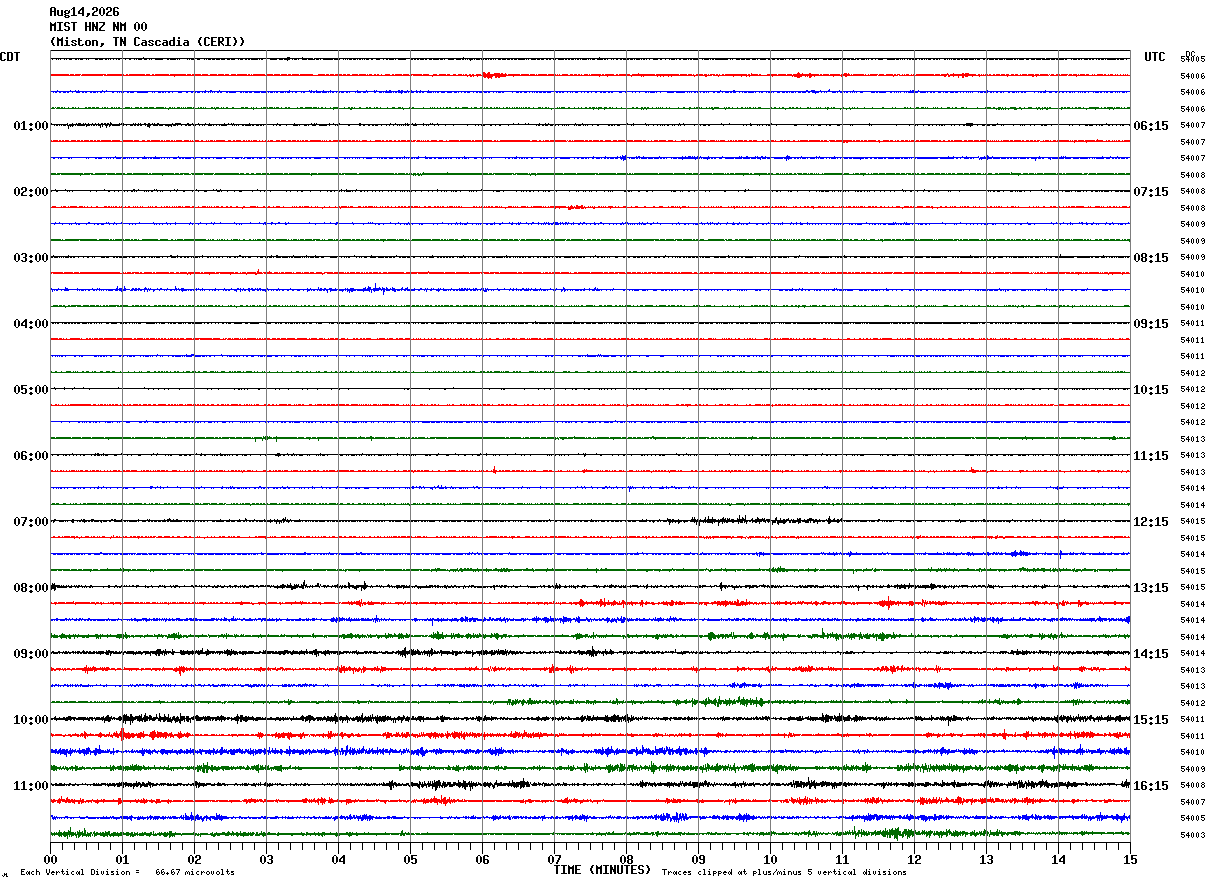Click the 10:15 UTC time label
Viewport: 1210px width, 886px height.
click(1150, 390)
